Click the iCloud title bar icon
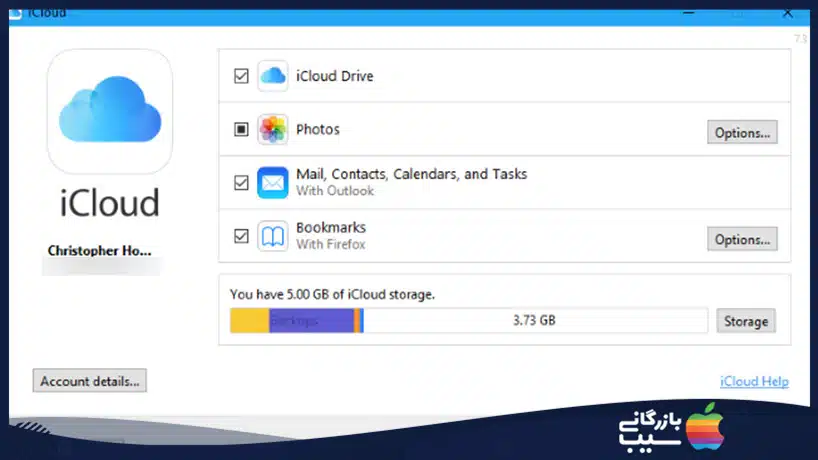The height and width of the screenshot is (460, 818). pos(15,13)
